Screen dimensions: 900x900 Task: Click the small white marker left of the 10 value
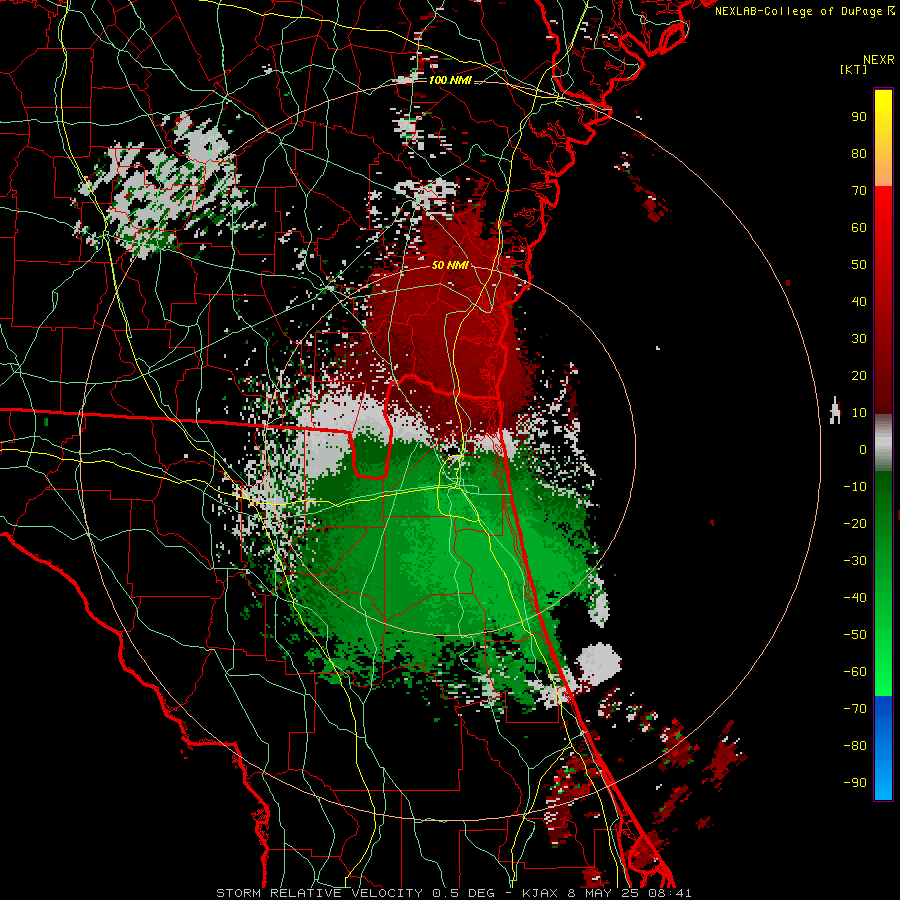click(835, 410)
